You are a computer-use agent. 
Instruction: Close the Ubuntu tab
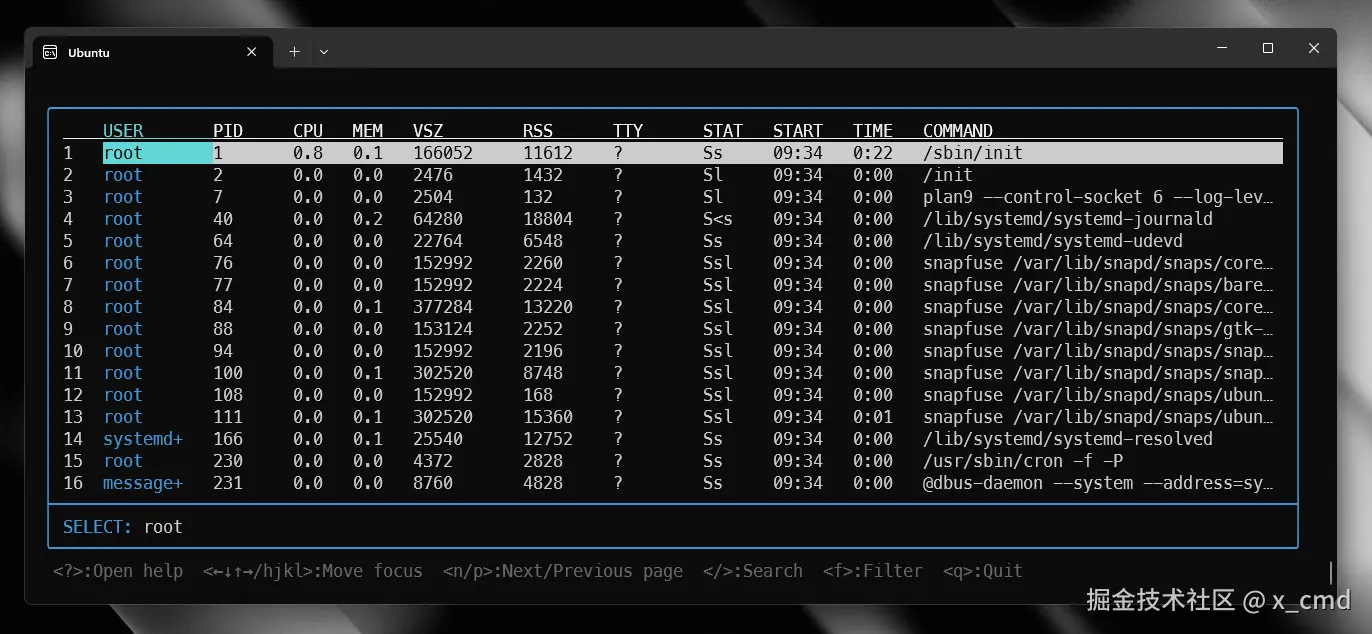252,52
